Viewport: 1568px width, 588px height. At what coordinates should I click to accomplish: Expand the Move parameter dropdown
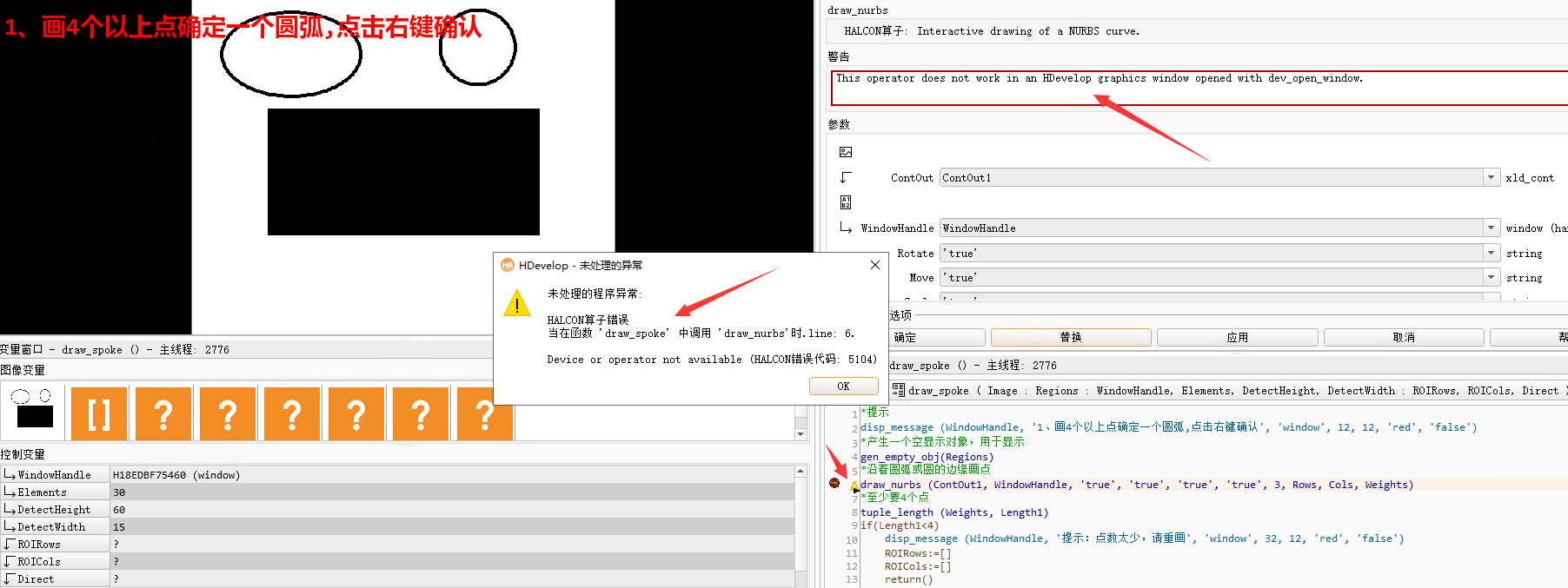(1492, 277)
